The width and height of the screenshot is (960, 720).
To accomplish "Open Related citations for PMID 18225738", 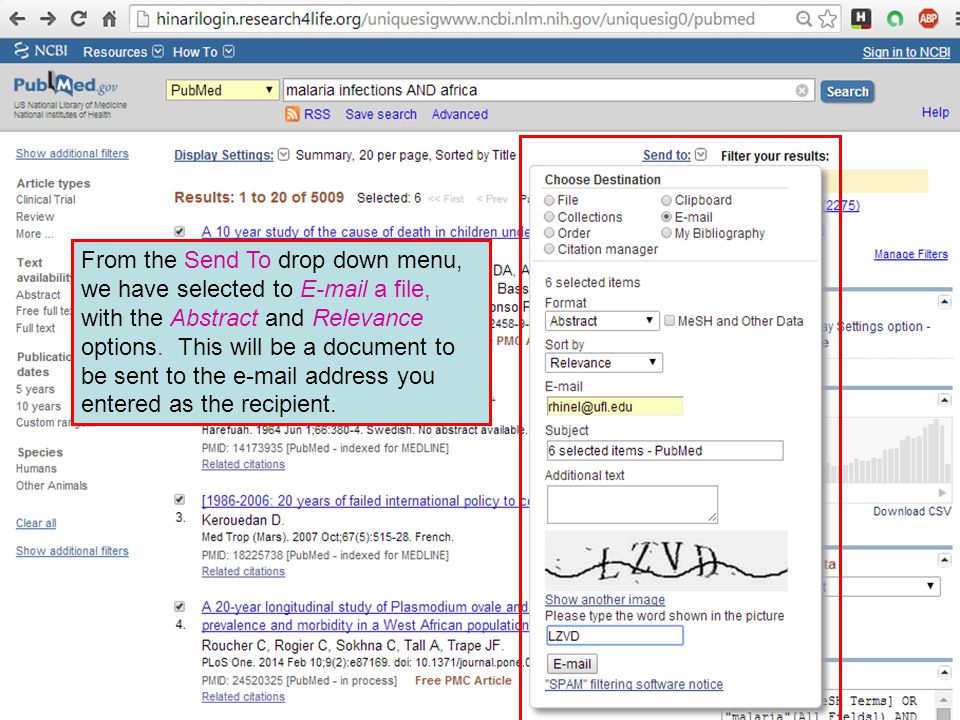I will pos(243,571).
